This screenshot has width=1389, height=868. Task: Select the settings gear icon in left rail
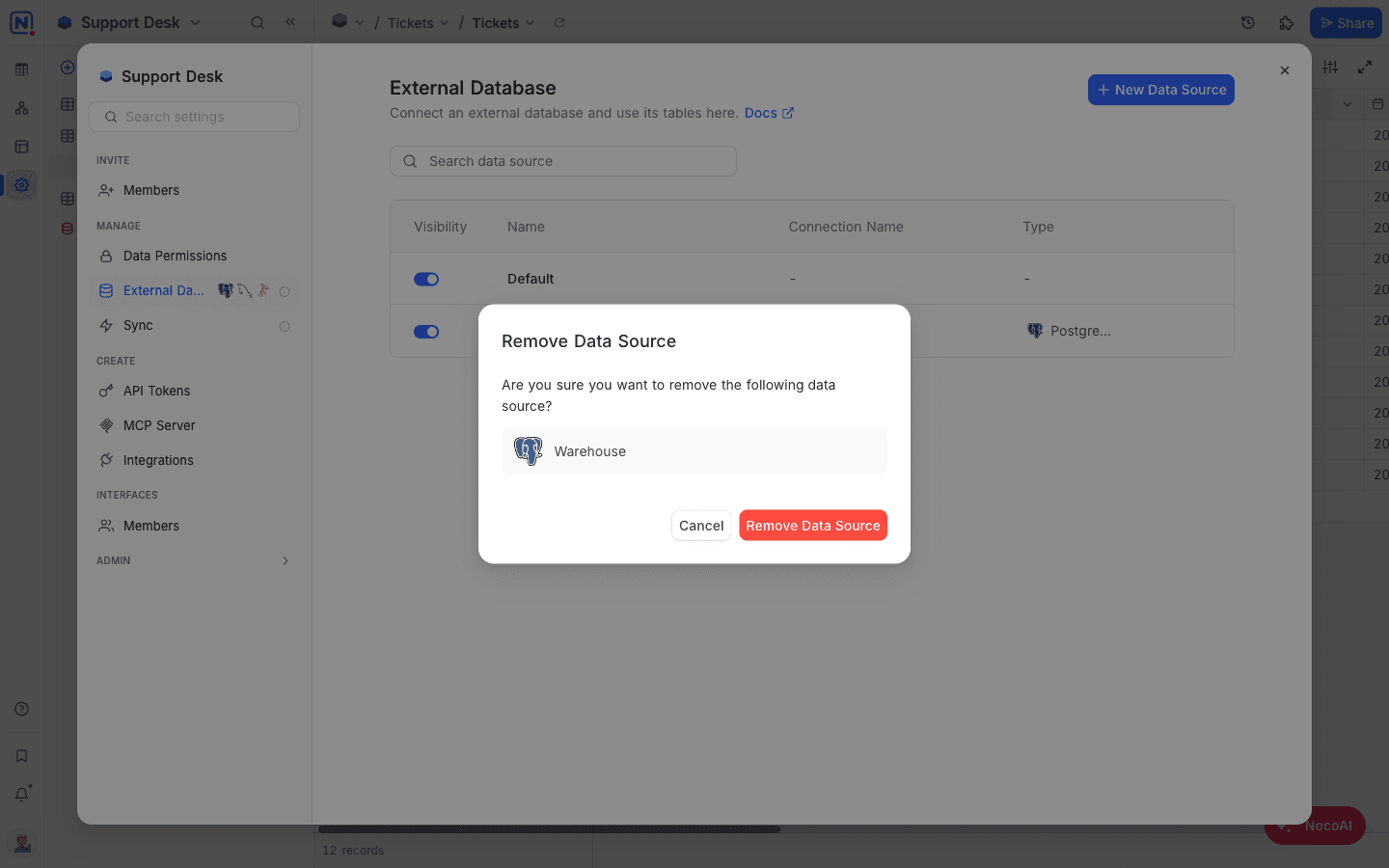(21, 185)
